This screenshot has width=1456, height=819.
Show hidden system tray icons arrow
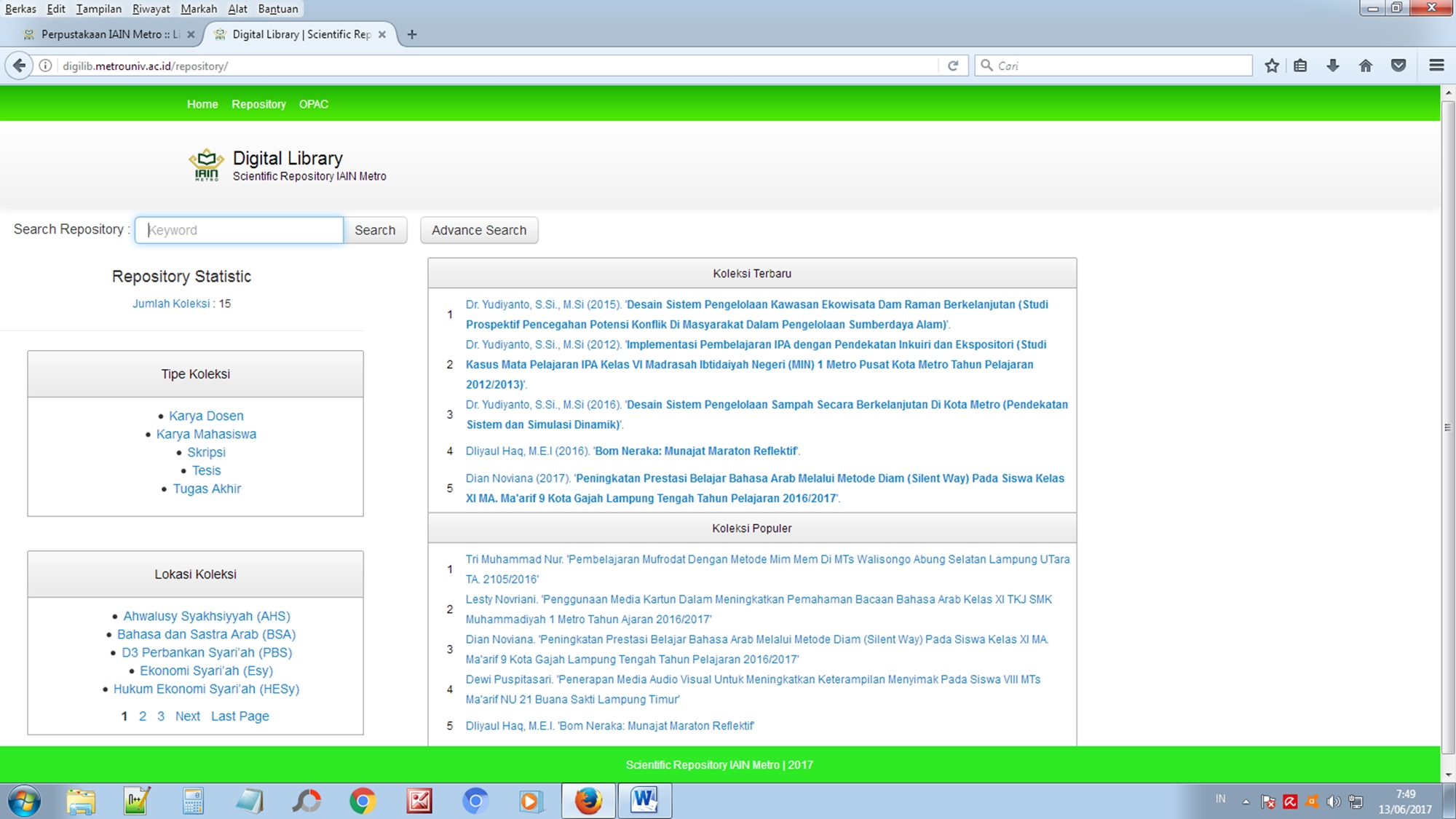tap(1246, 802)
